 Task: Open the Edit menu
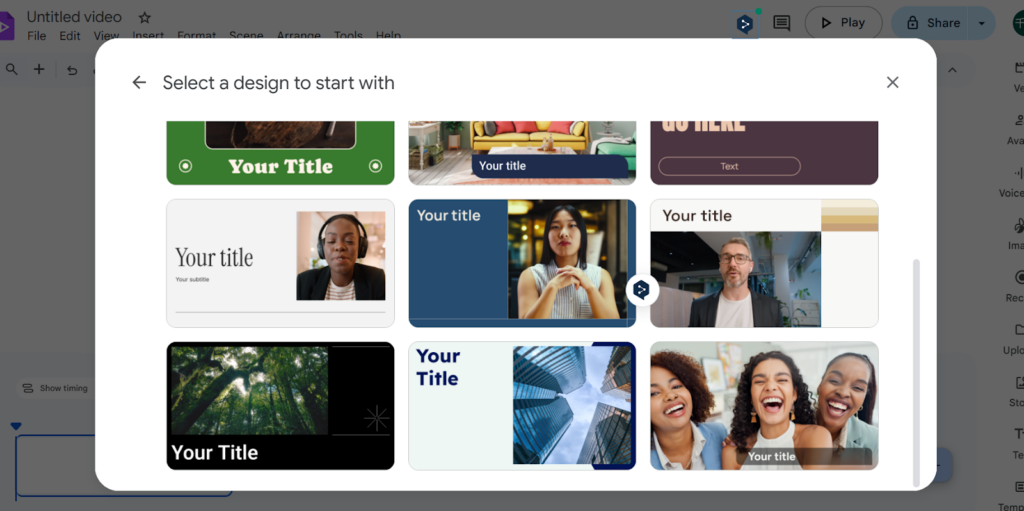point(70,36)
